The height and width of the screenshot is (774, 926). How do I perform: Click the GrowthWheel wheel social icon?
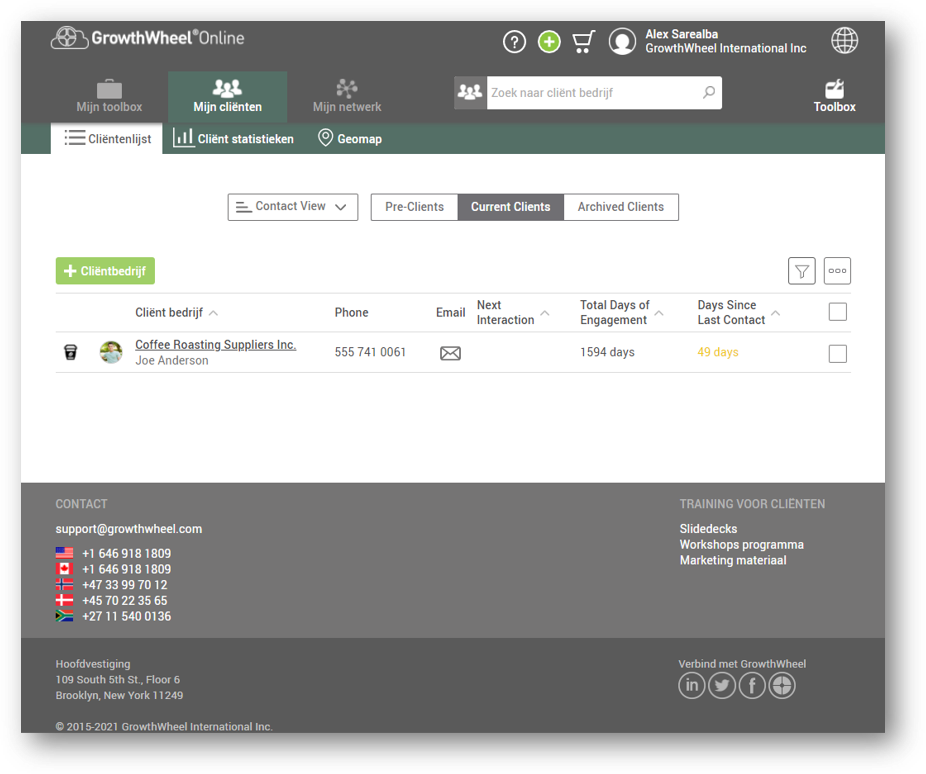pos(782,685)
